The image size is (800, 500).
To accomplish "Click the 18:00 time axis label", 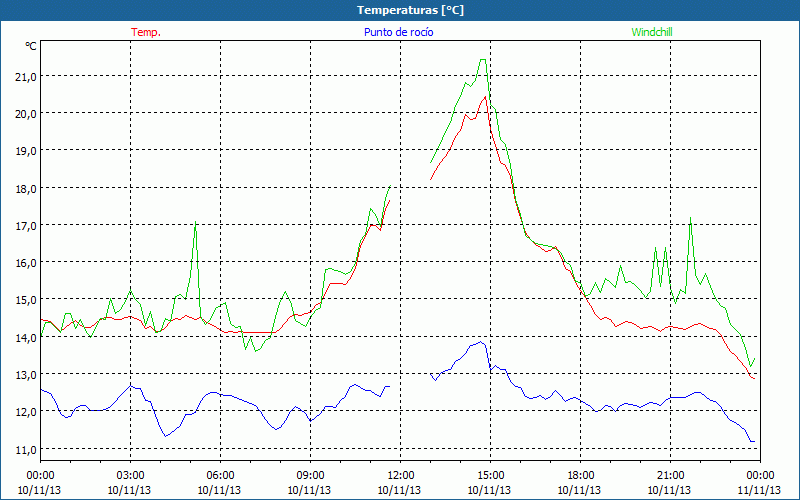I will coord(581,476).
